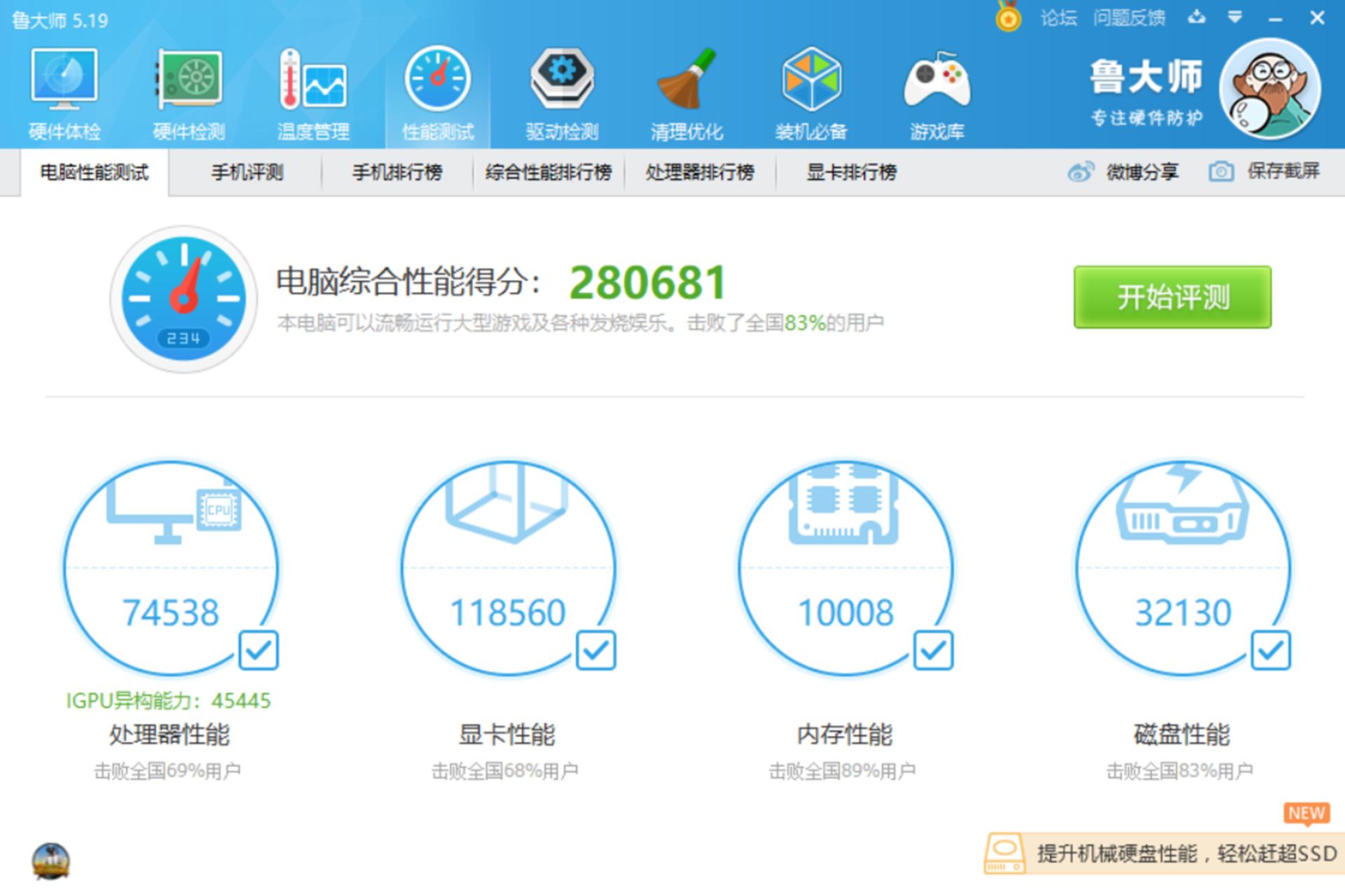The width and height of the screenshot is (1345, 896).
Task: Toggle the 显卡性能 graphics test checkbox
Action: coord(596,651)
